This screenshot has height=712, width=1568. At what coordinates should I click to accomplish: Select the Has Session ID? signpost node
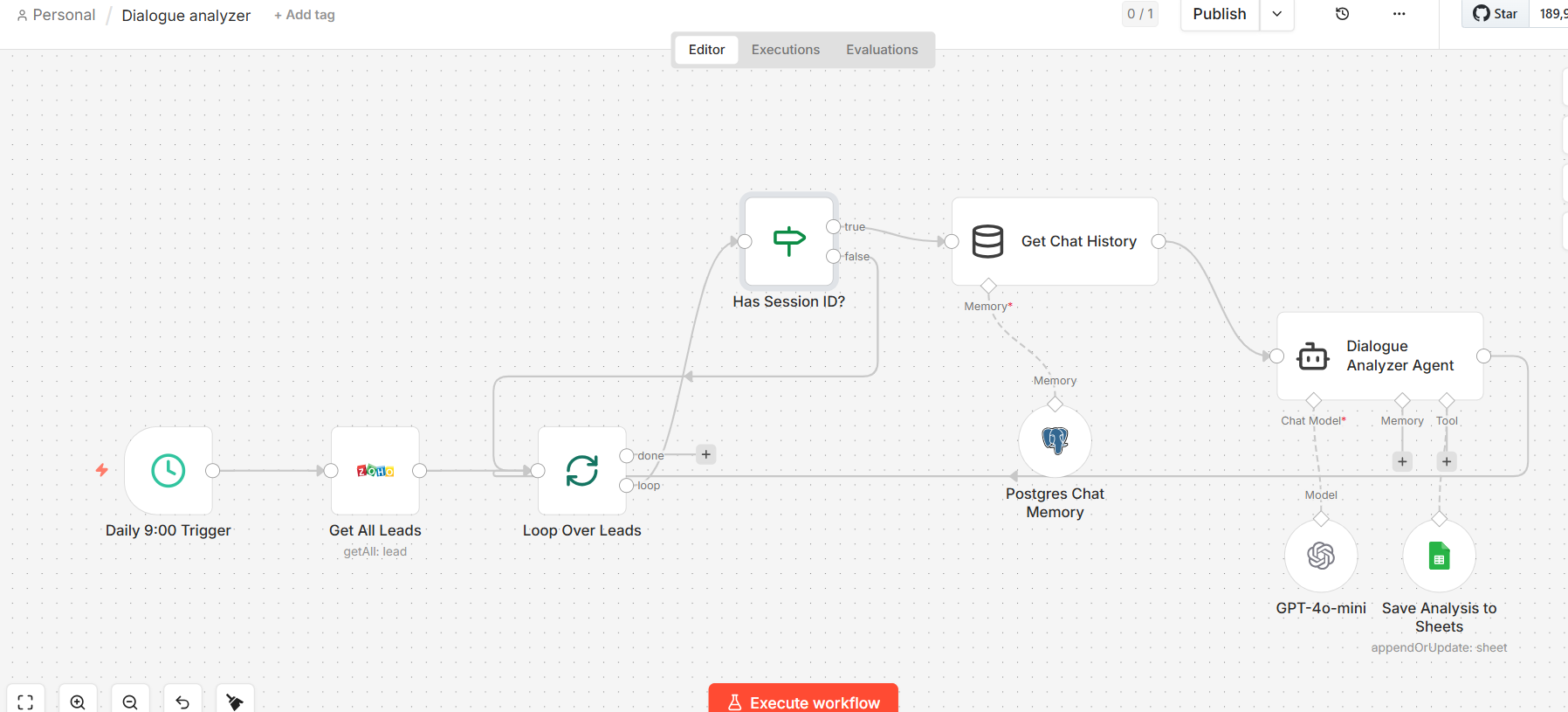click(789, 241)
